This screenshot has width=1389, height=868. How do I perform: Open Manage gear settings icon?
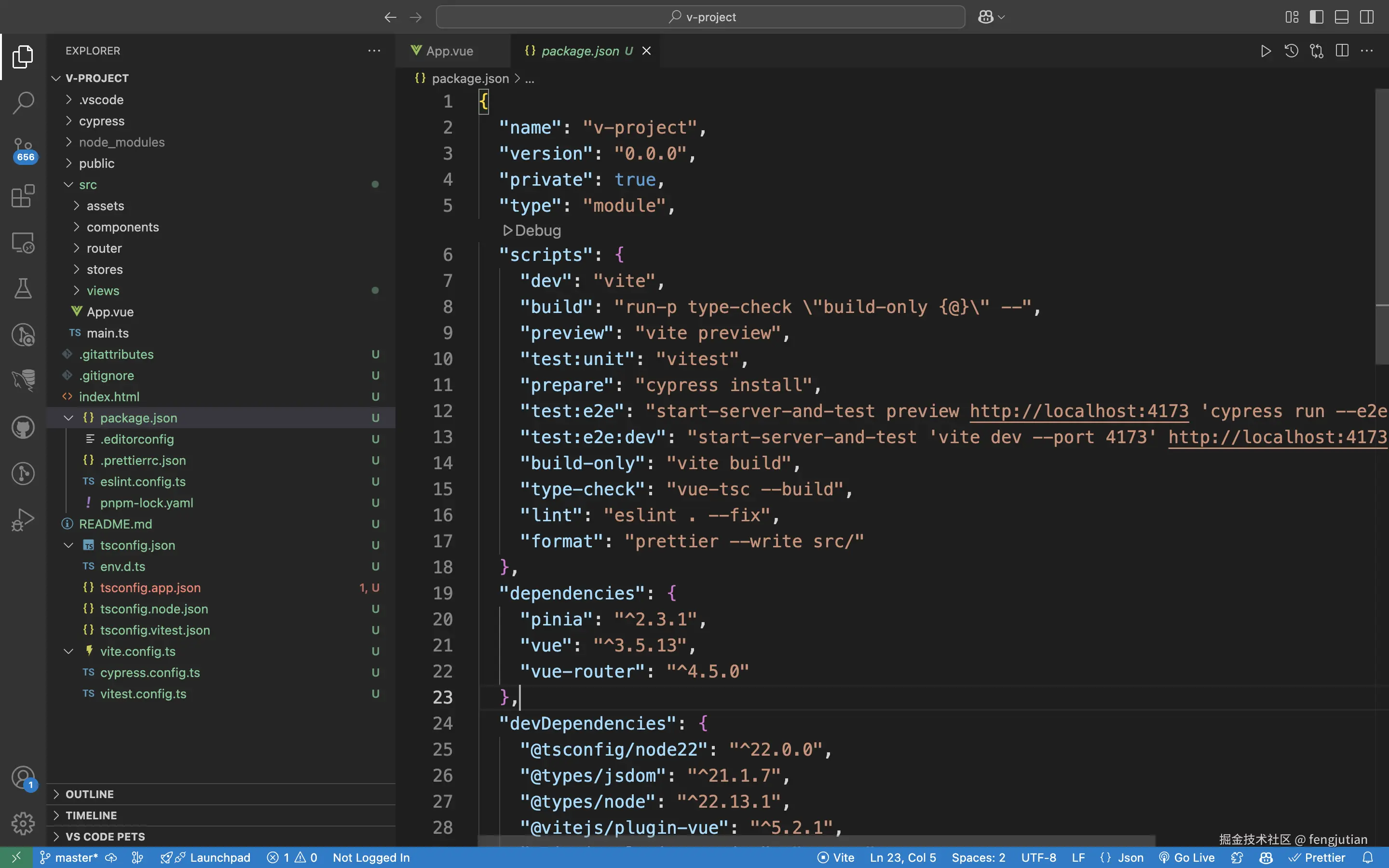pos(23,823)
